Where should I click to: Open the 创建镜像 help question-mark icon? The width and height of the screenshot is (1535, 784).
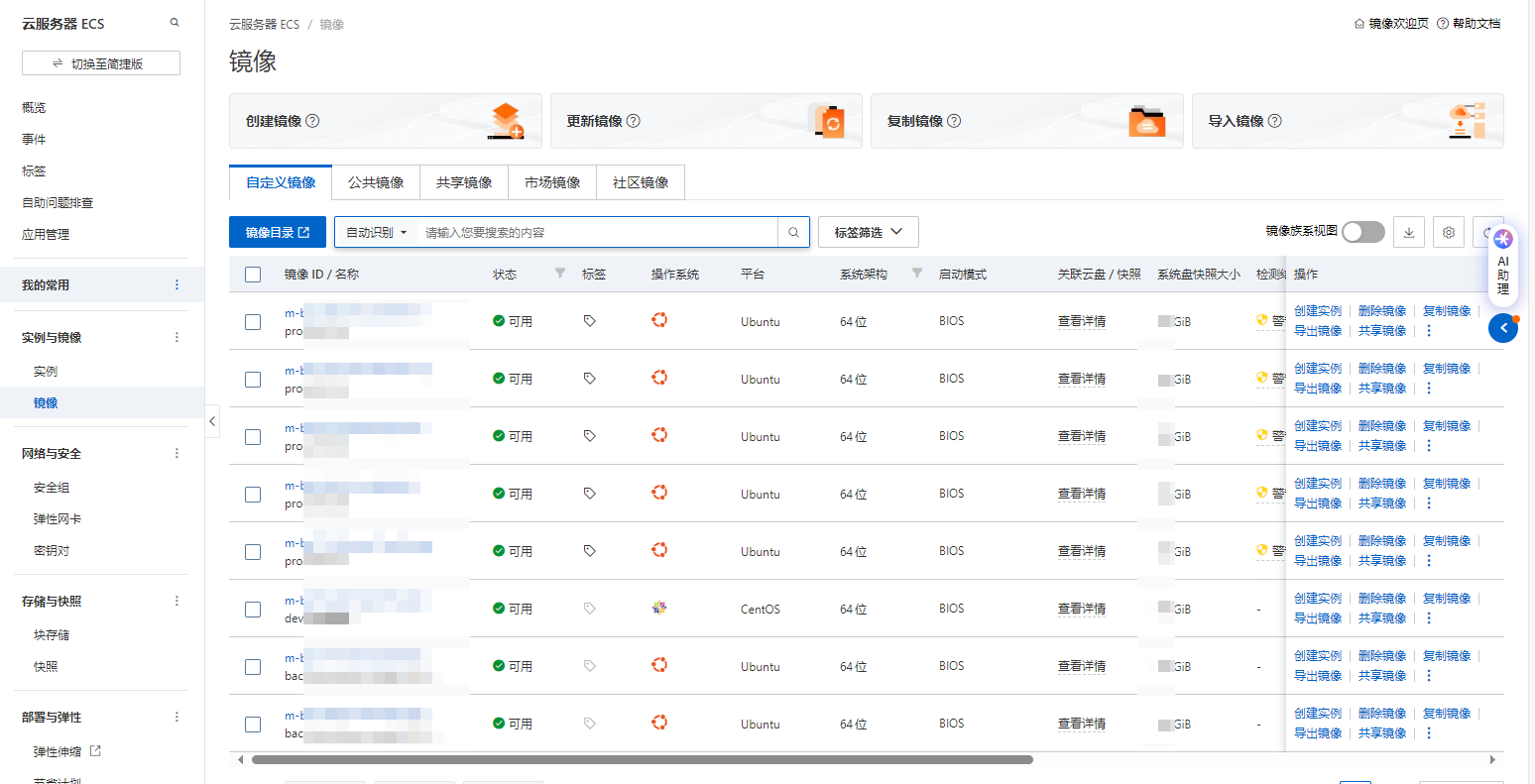pos(312,121)
